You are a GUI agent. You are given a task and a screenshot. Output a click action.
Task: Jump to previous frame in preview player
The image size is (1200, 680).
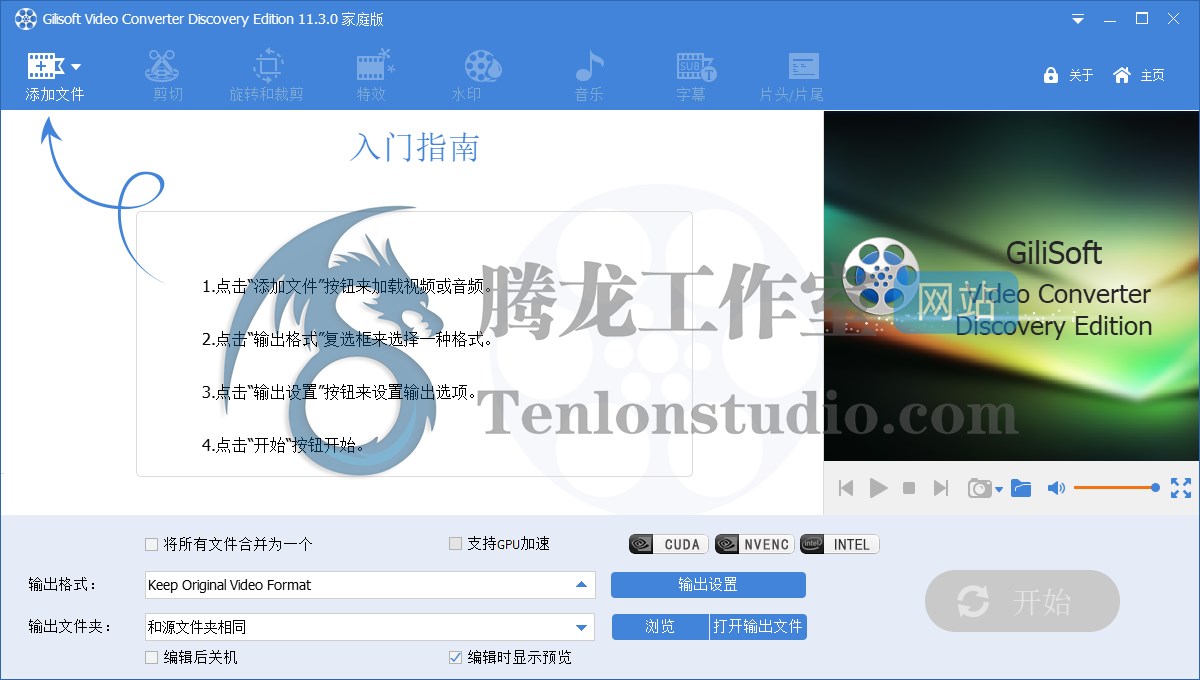coord(846,488)
